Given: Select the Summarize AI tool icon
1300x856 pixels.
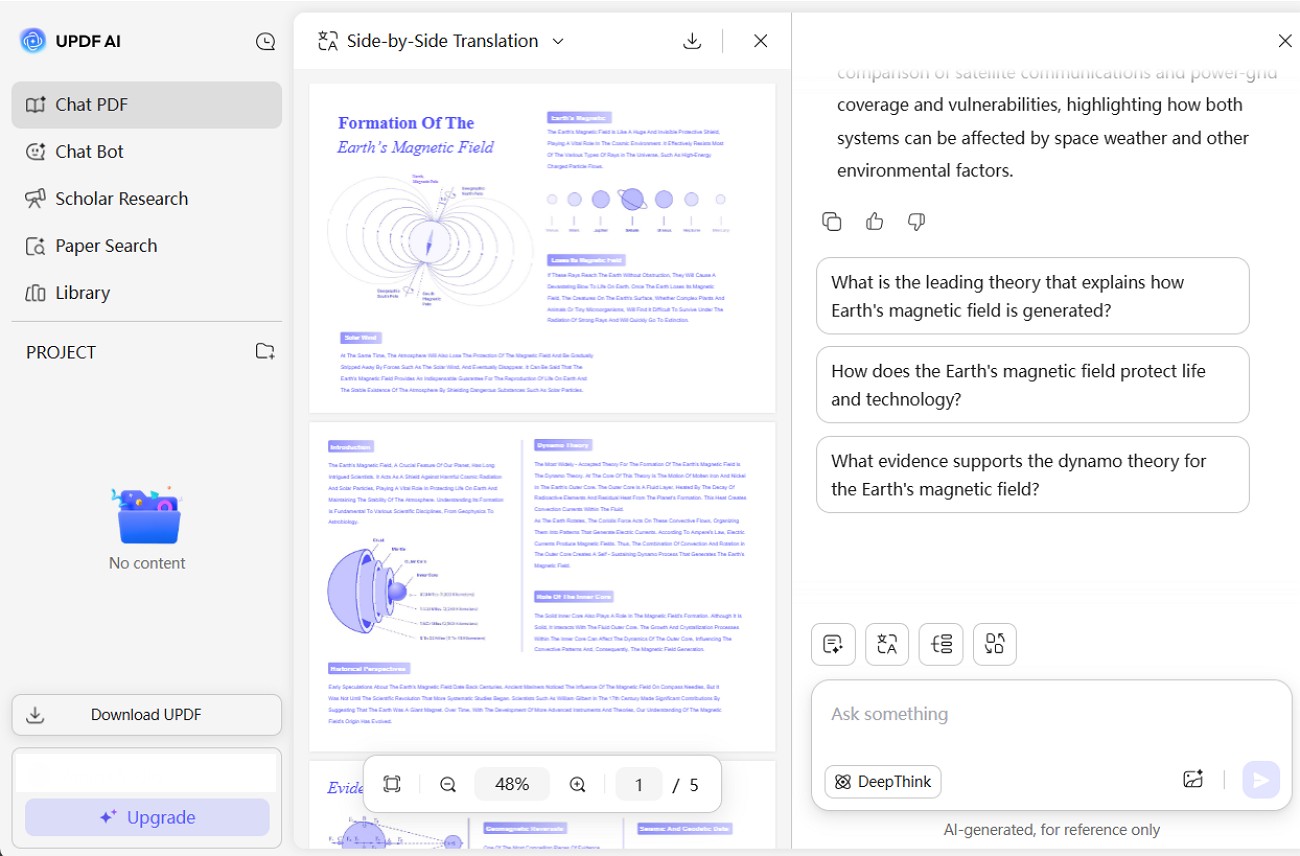Looking at the screenshot, I should [833, 644].
